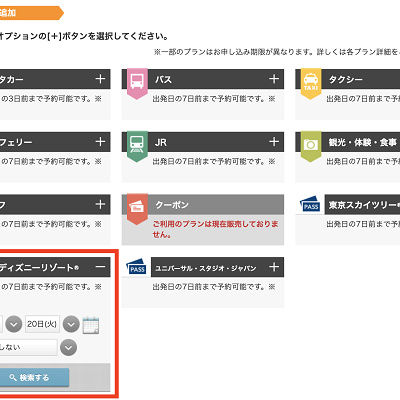
Task: Click the PASS icon beside 東京スカイツリー
Action: click(310, 204)
